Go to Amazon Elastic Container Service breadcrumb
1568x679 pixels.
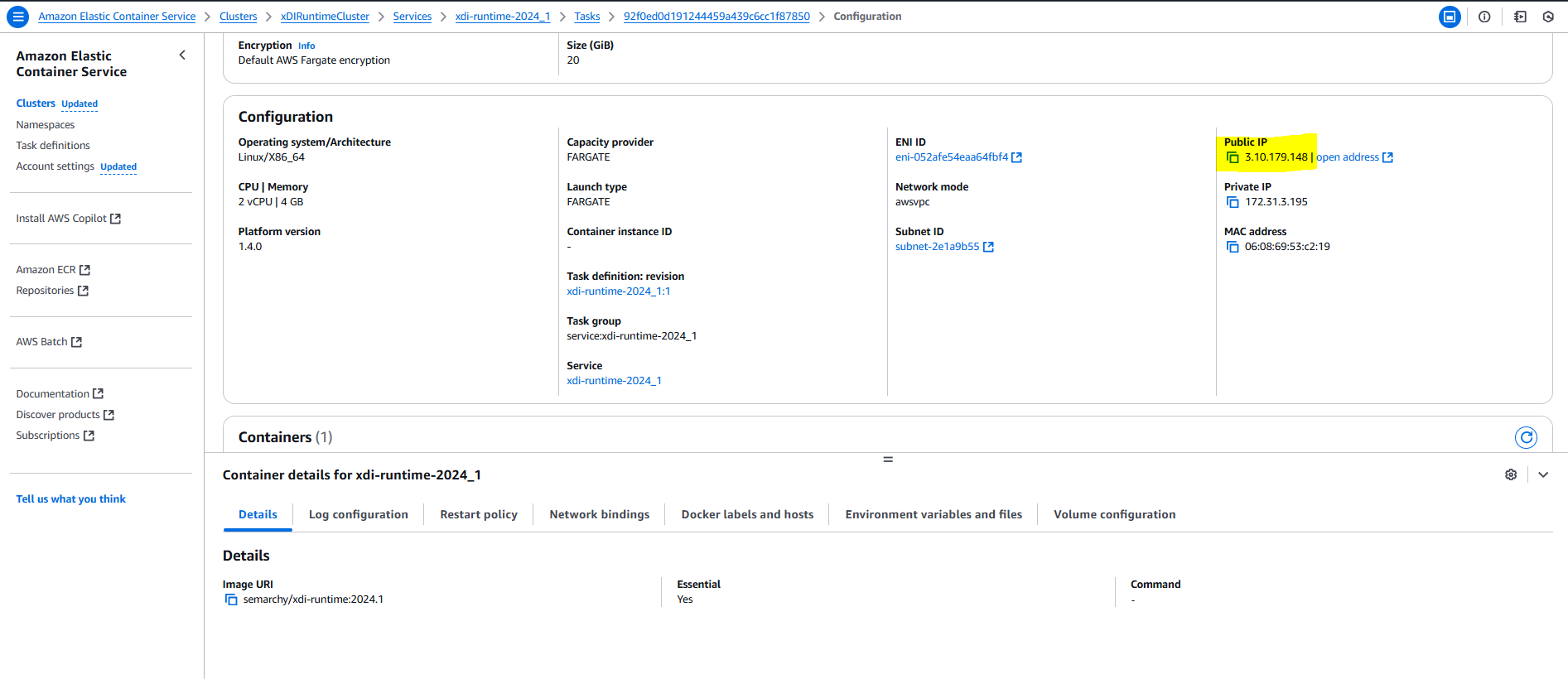[x=117, y=17]
